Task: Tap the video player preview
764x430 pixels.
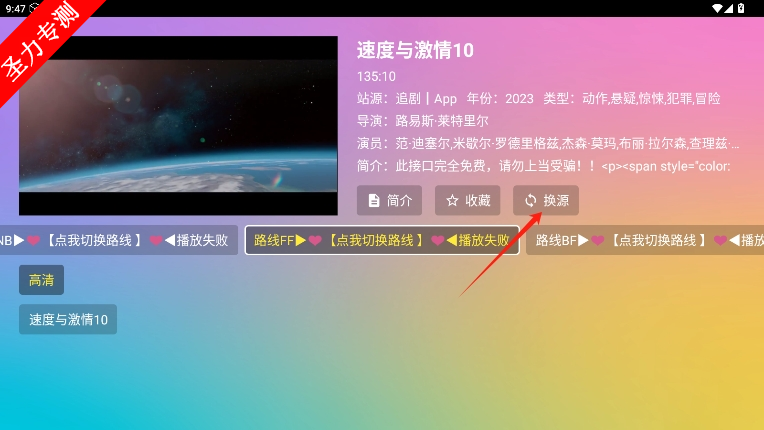Action: pyautogui.click(x=178, y=126)
